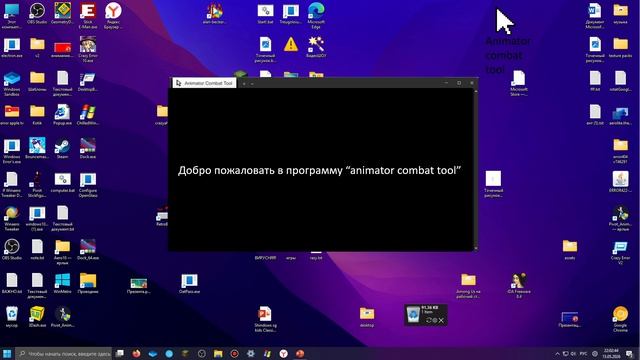
Task: Select the desktop folder icon near recycle bin widget
Action: coord(367,317)
